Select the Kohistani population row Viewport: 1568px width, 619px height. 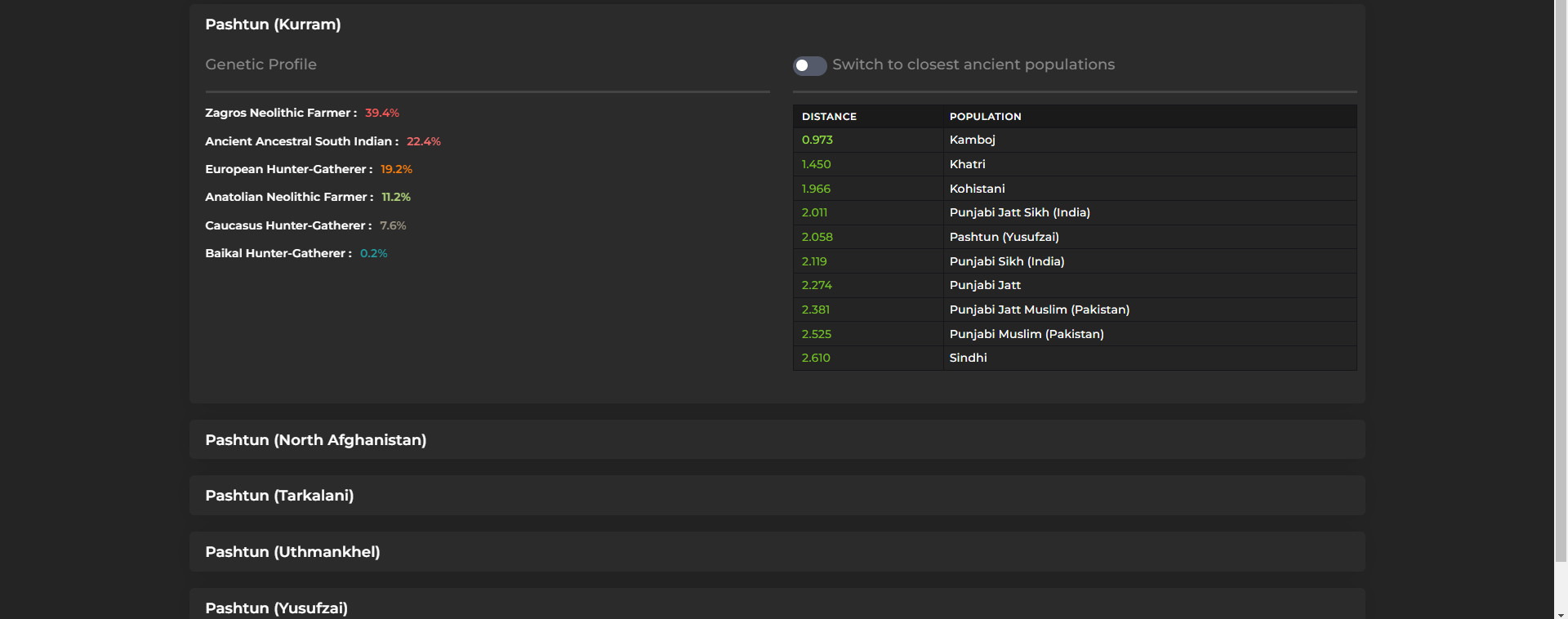(1075, 189)
